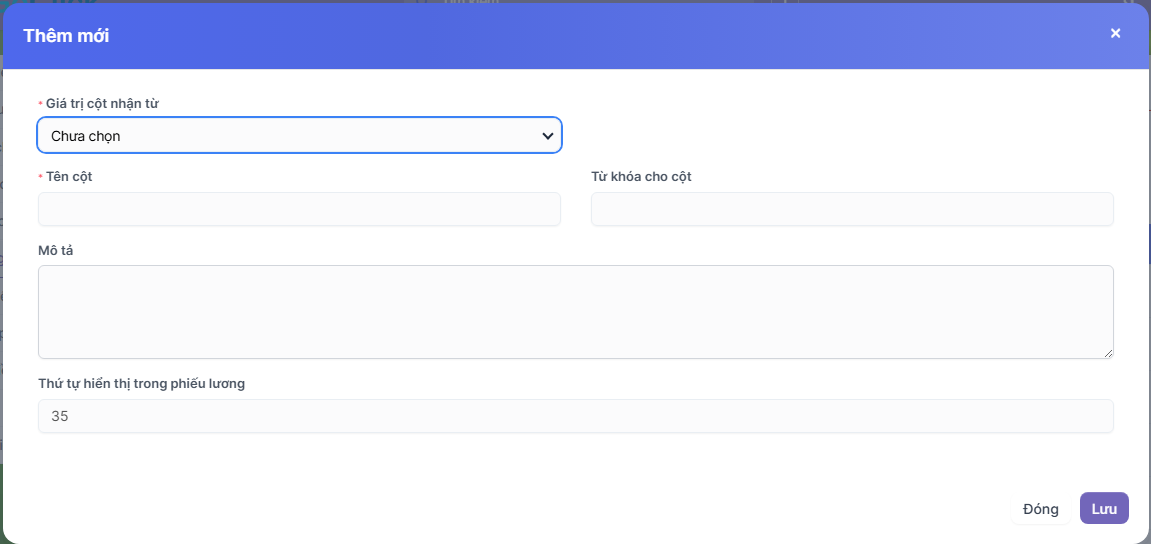Click the Chưa chọn placeholder text
This screenshot has width=1151, height=544.
point(86,135)
